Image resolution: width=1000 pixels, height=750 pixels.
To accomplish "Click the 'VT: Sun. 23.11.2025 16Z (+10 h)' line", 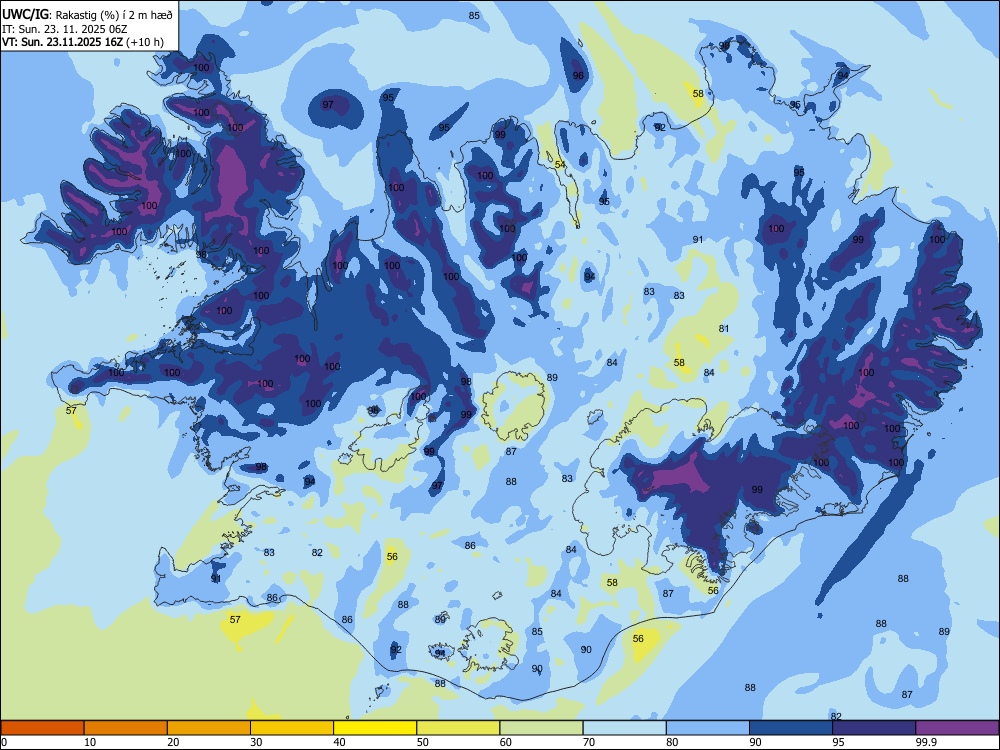I will tap(83, 42).
